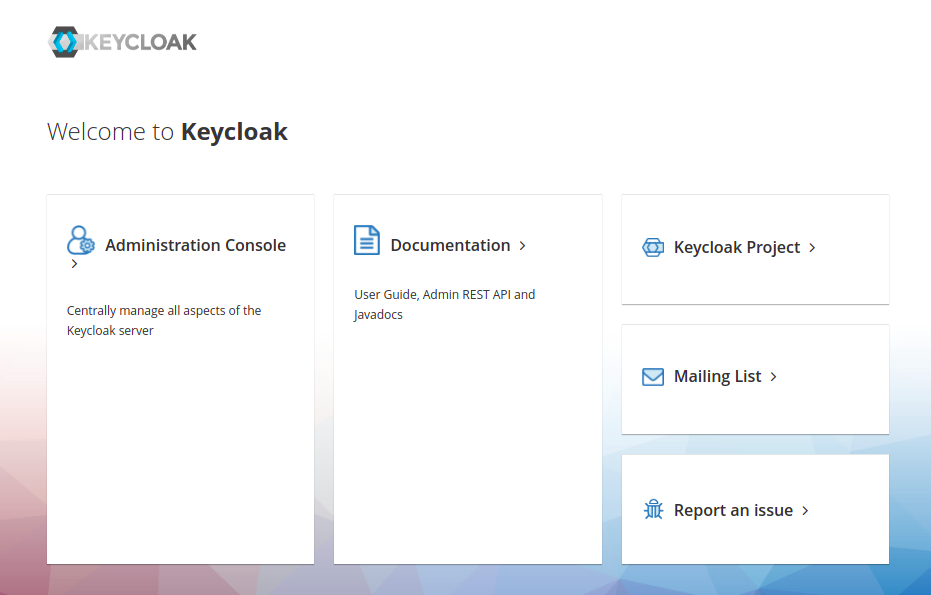Click the chevron under Administration Console icon
The width and height of the screenshot is (931, 595).
click(x=74, y=264)
